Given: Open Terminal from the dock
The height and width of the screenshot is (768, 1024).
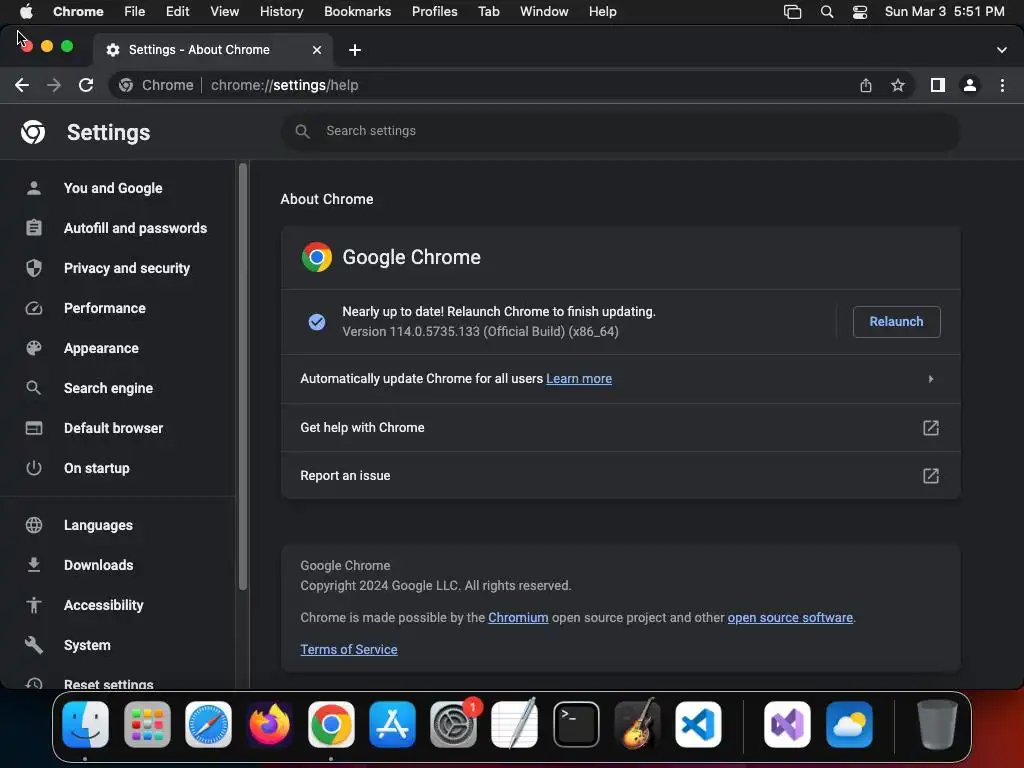Looking at the screenshot, I should coord(576,724).
